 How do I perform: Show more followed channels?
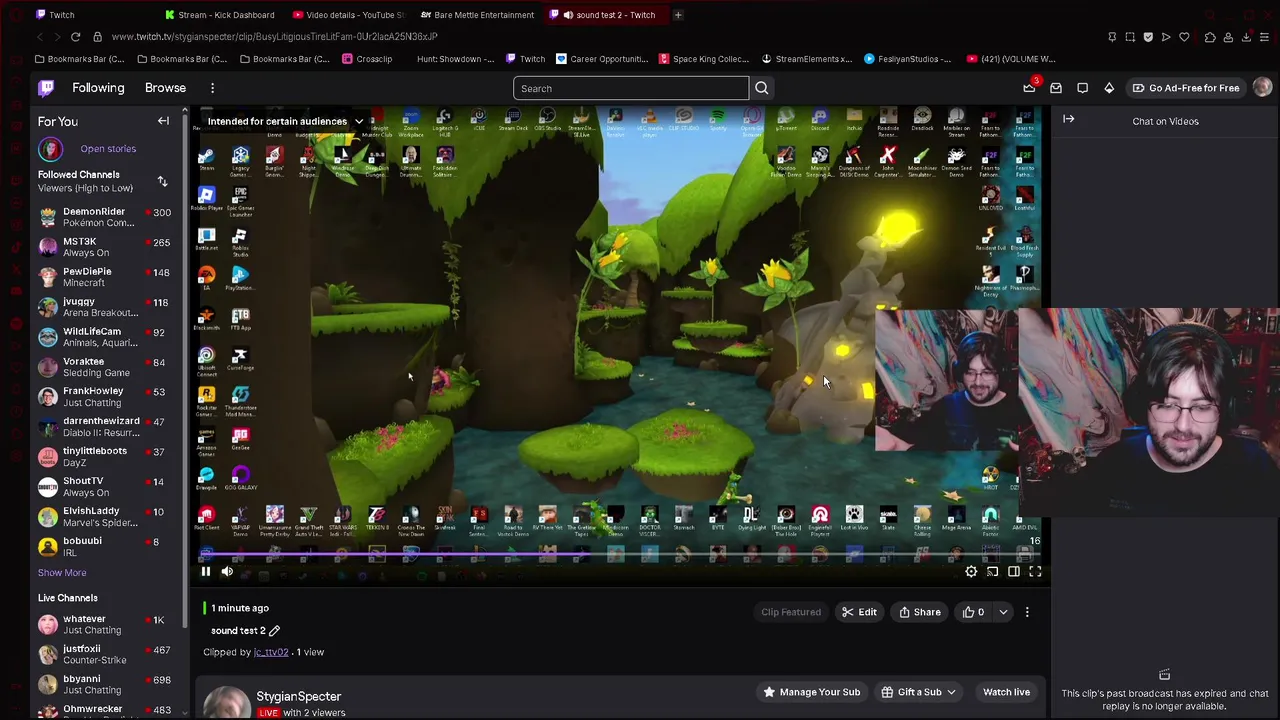coord(62,573)
